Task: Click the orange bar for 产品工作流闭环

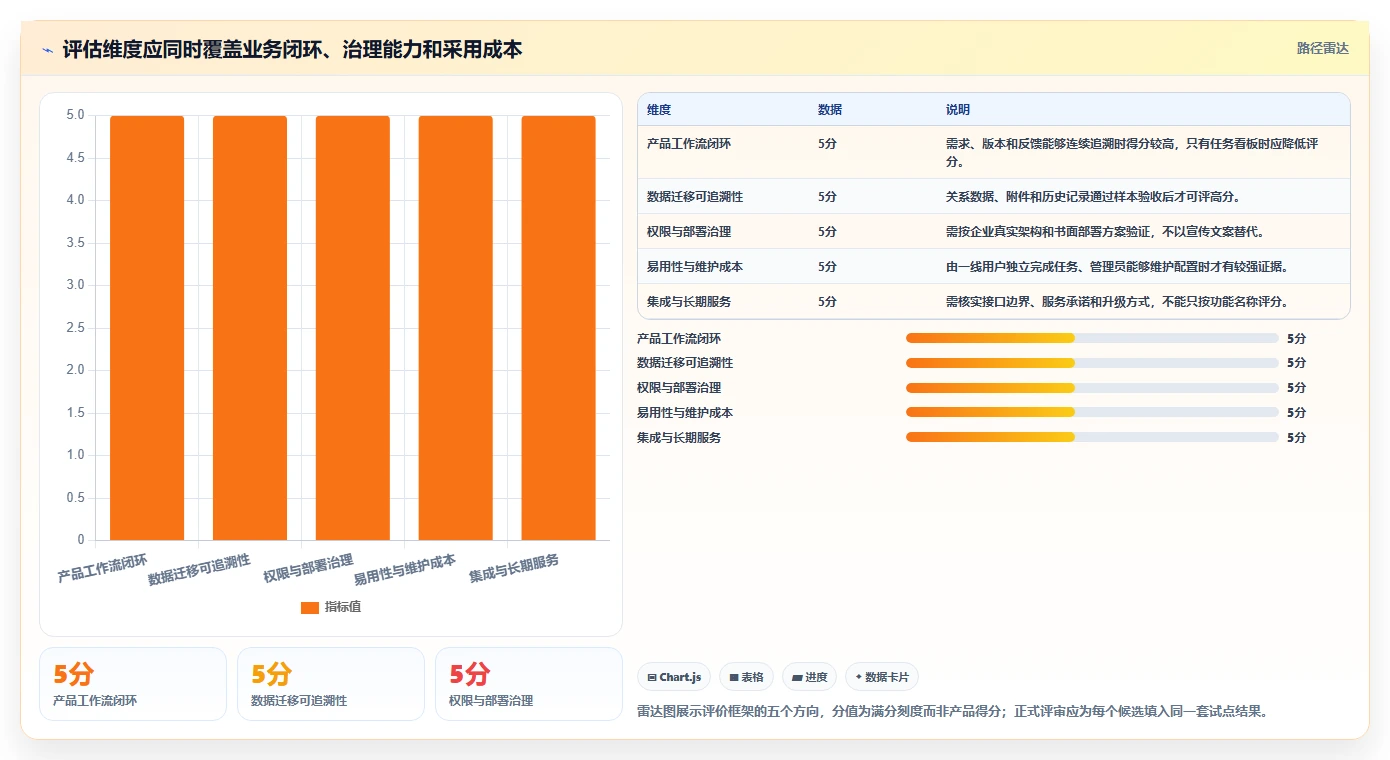Action: click(x=147, y=328)
